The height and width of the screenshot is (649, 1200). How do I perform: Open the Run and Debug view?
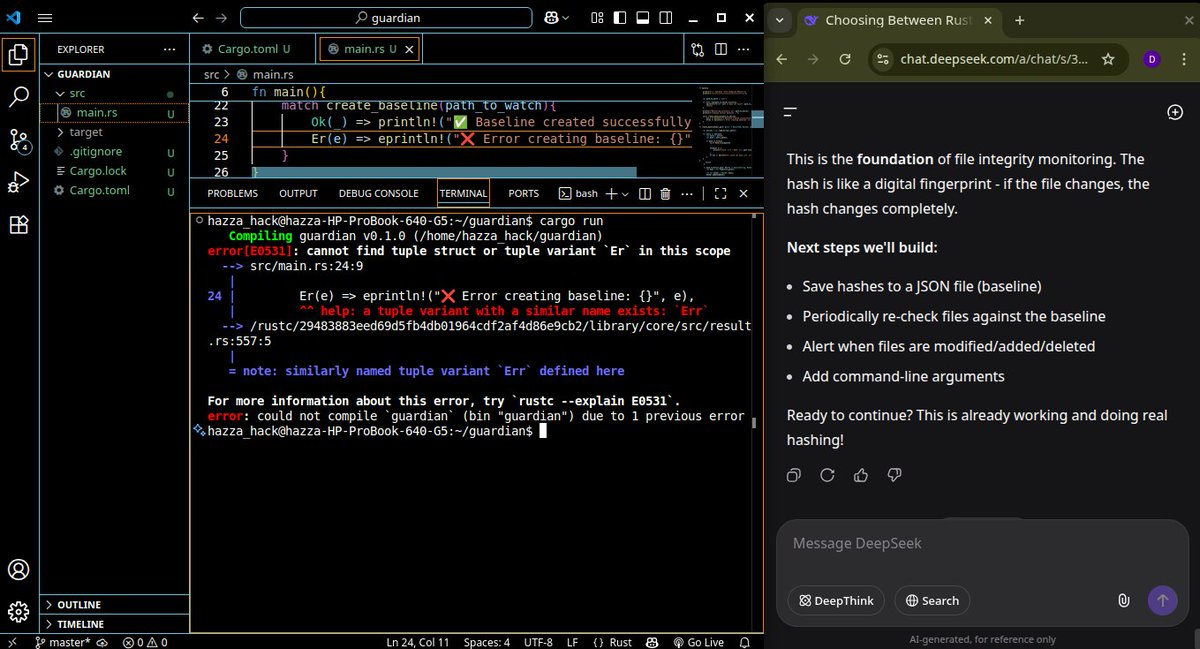18,182
